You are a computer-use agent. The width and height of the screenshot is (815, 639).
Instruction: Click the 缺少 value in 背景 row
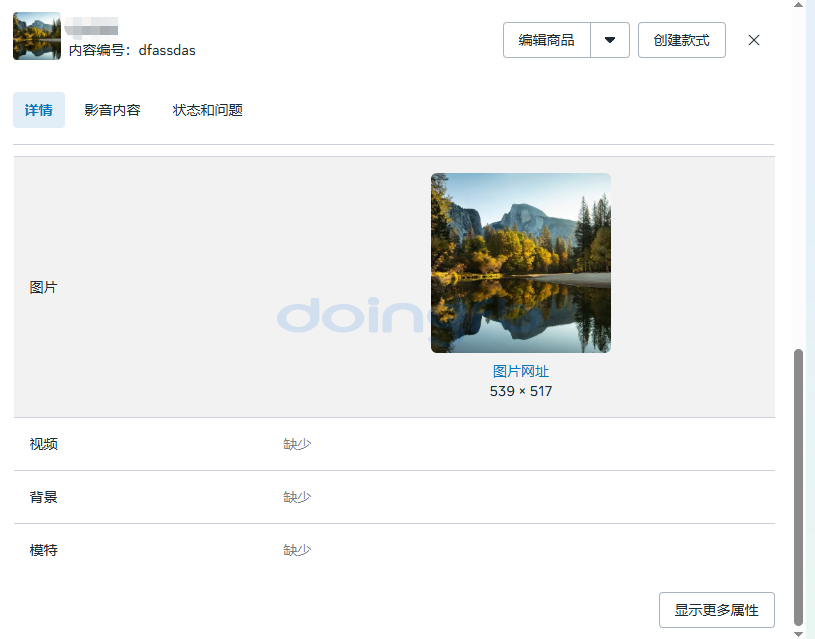(x=297, y=497)
